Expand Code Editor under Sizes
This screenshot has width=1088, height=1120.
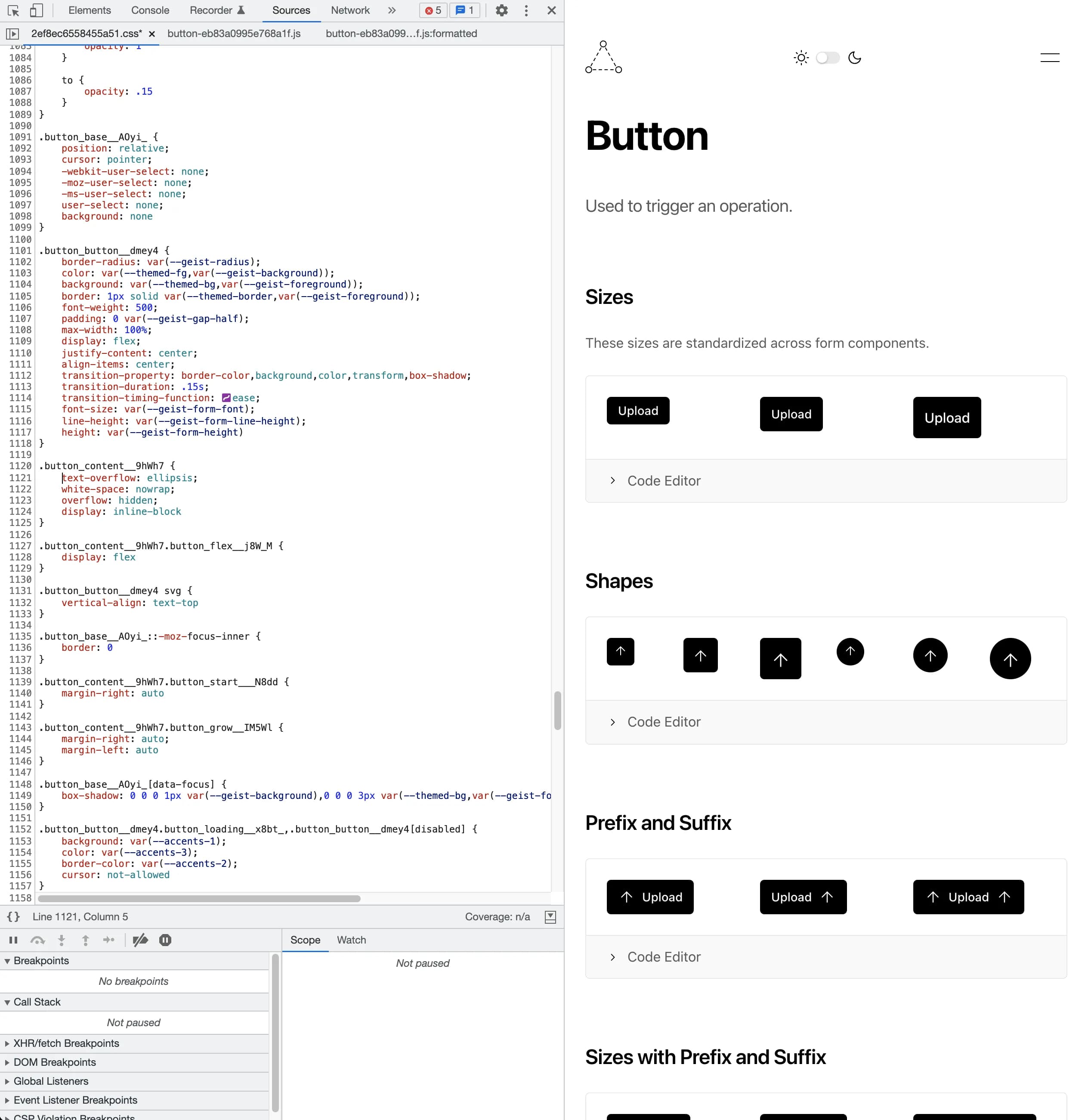pos(663,480)
